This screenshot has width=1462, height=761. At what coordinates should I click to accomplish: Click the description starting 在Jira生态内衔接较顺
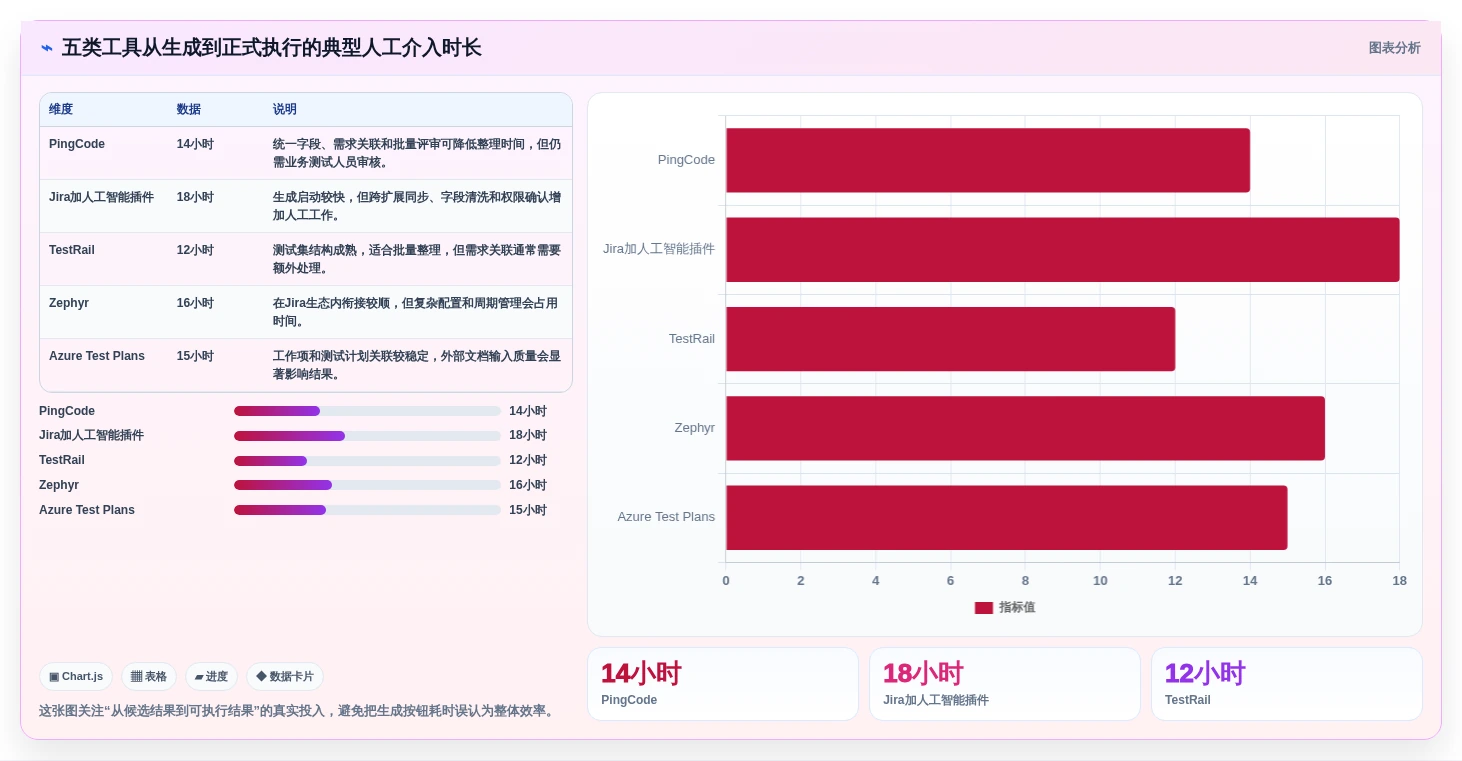pos(415,312)
